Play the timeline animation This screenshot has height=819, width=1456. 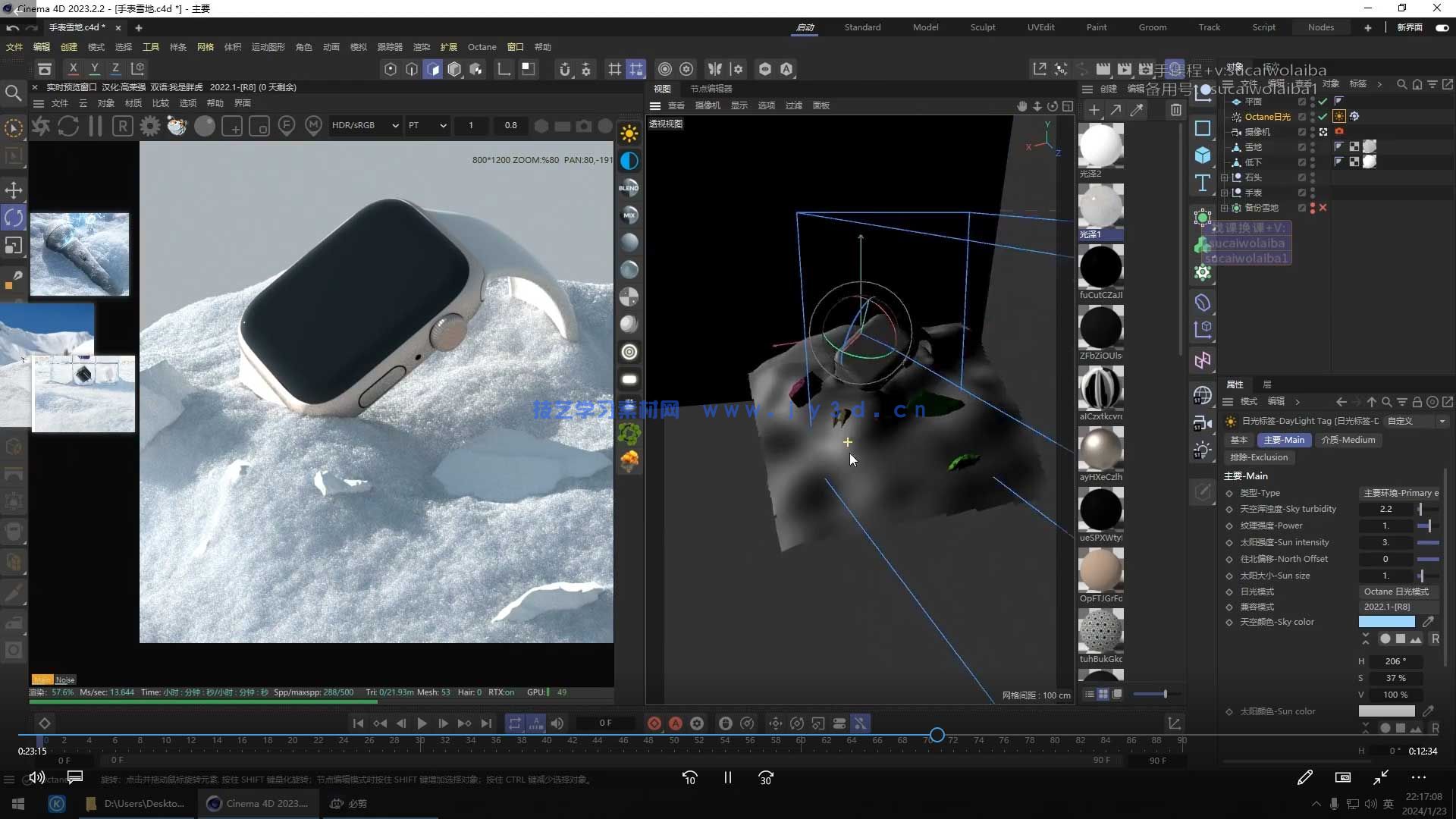point(422,723)
